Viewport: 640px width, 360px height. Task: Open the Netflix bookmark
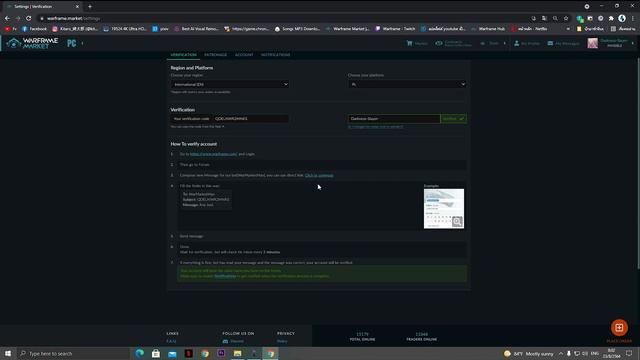529,29
